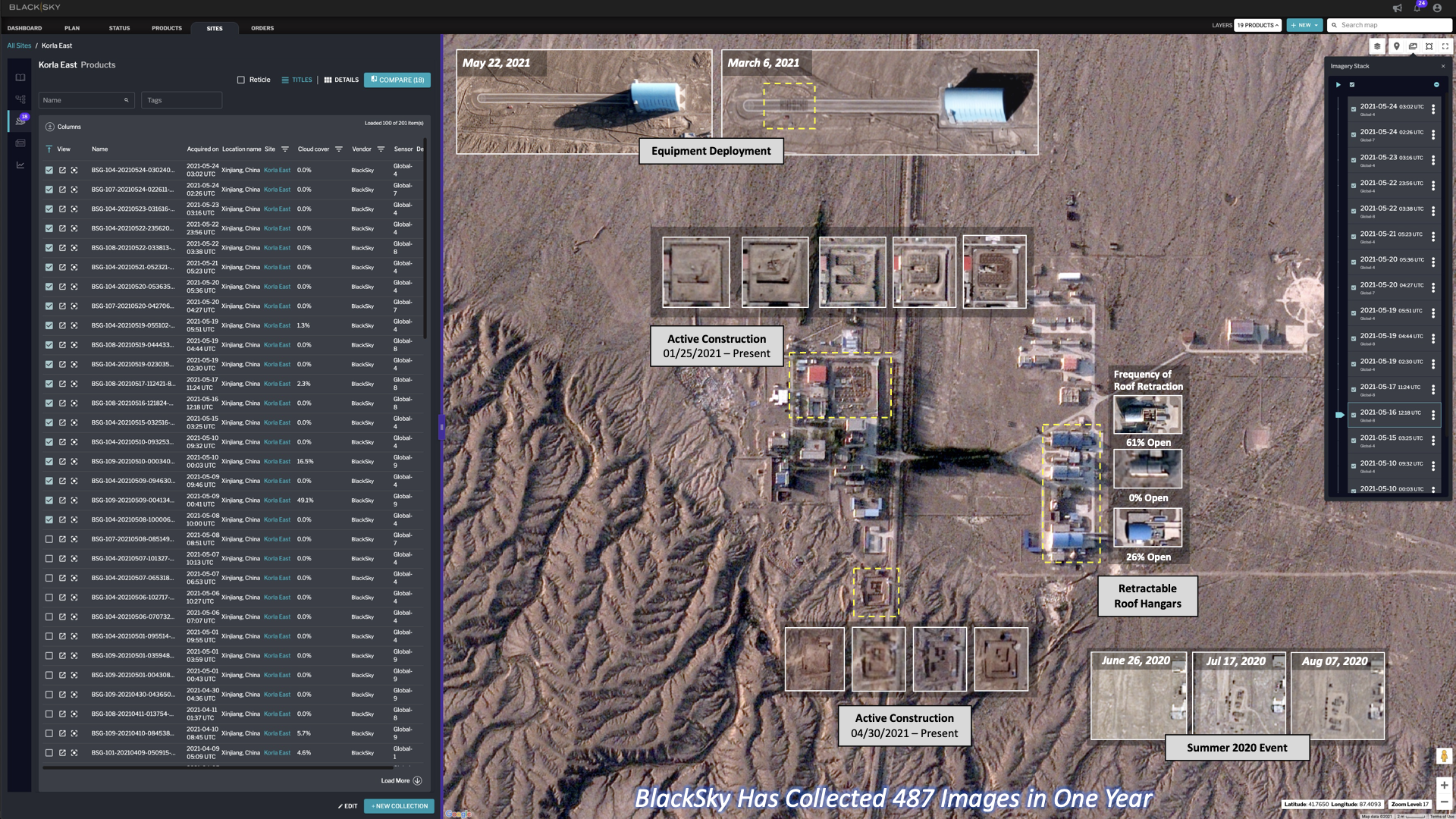Screen dimensions: 1456x819
Task: Open the Site column filter
Action: [x=285, y=149]
